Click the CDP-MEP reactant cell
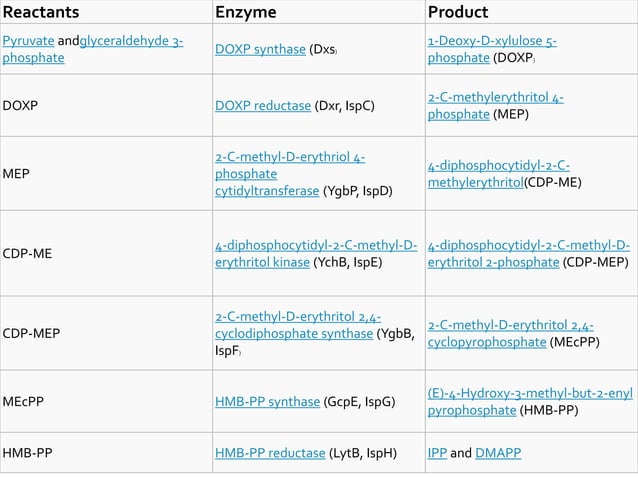The width and height of the screenshot is (638, 478). pyautogui.click(x=106, y=333)
